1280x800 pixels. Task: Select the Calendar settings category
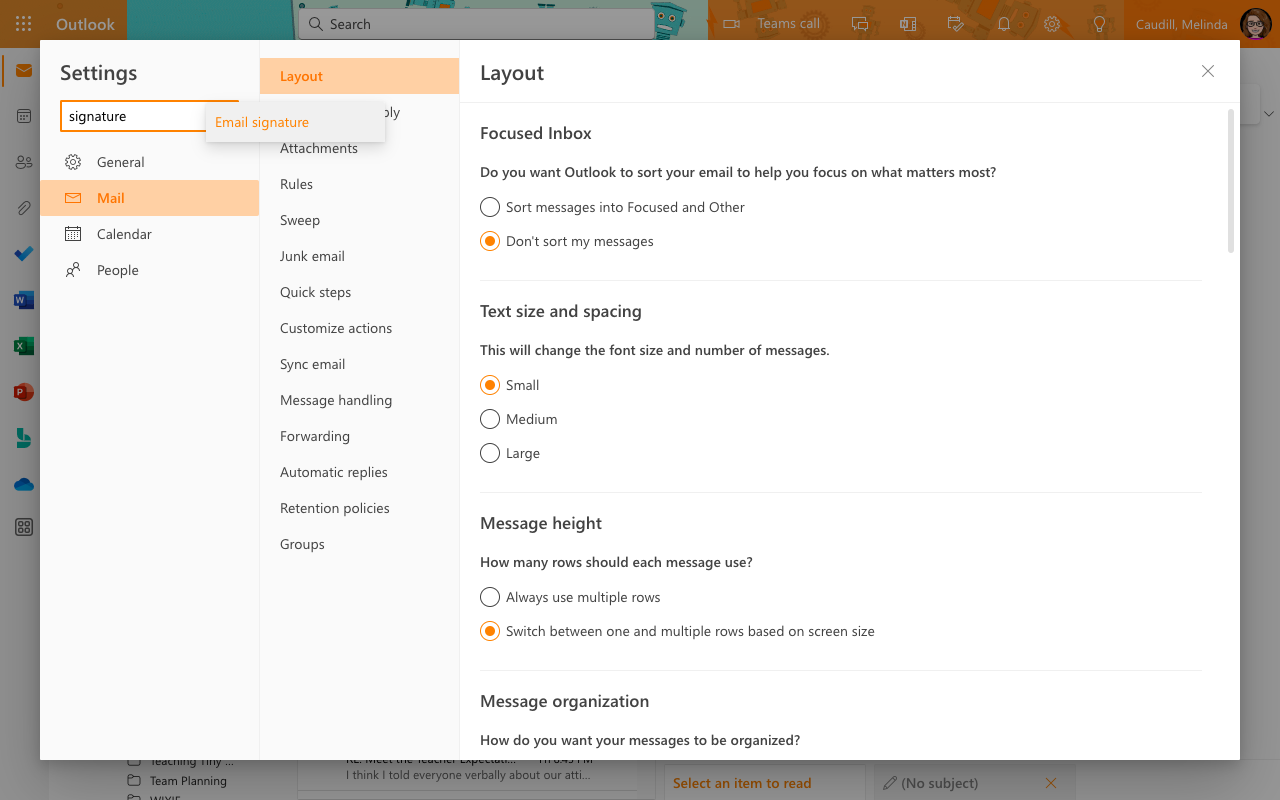tap(149, 234)
